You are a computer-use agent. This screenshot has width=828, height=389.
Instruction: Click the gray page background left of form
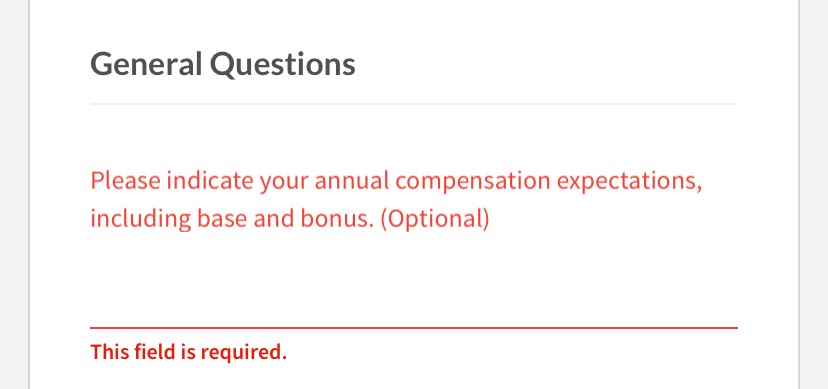pos(14,194)
